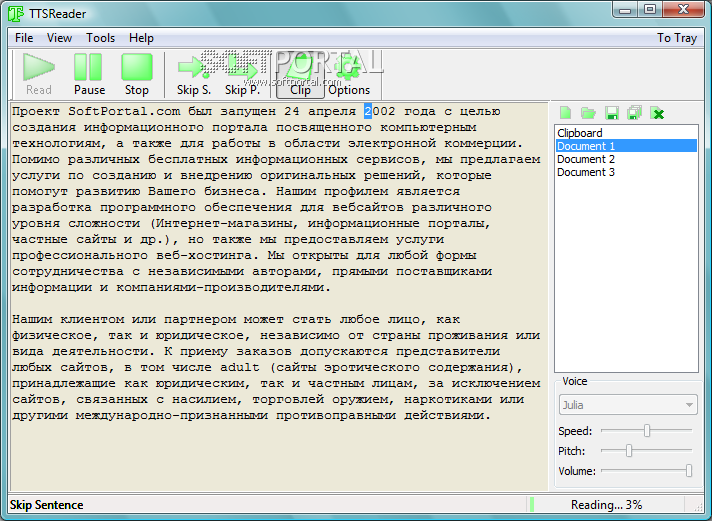
Task: Skip to the next paragraph
Action: (242, 74)
